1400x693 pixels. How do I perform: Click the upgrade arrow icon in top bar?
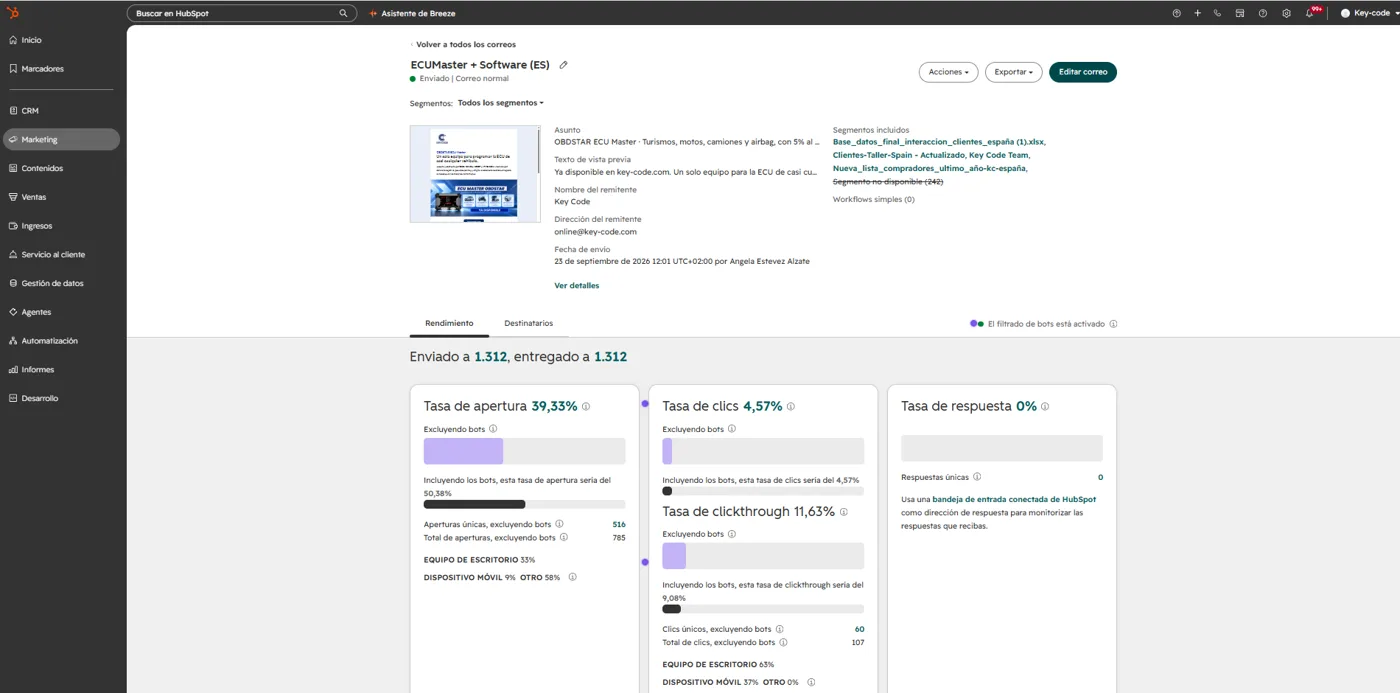[1176, 13]
